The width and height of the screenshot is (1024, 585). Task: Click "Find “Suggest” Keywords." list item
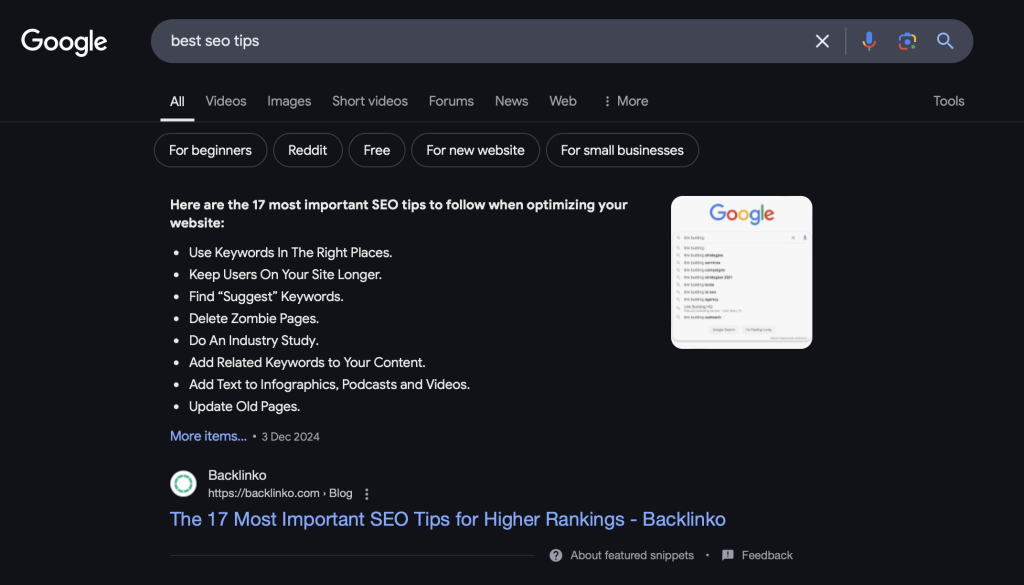[266, 297]
